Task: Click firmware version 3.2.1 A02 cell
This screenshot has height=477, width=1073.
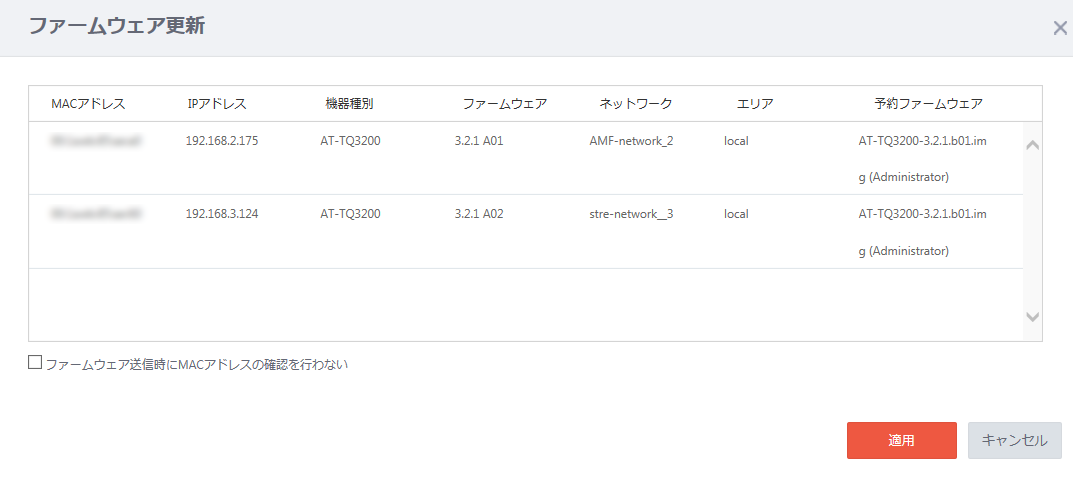Action: point(479,214)
